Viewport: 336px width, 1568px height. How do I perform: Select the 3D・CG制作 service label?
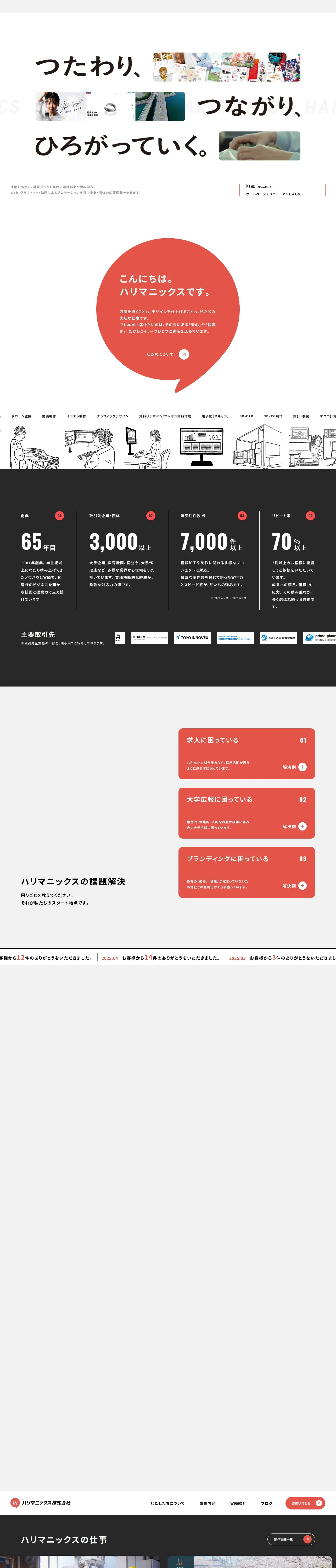[x=273, y=416]
